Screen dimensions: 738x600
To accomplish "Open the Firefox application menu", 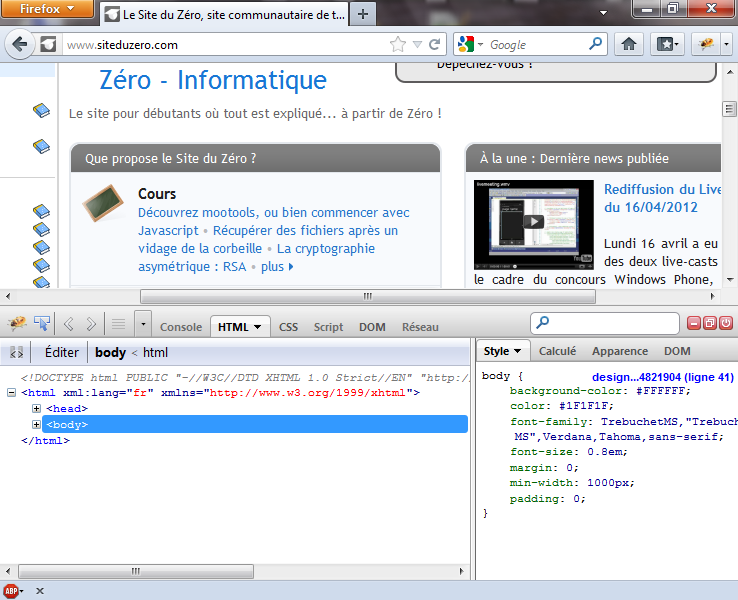I will (47, 8).
